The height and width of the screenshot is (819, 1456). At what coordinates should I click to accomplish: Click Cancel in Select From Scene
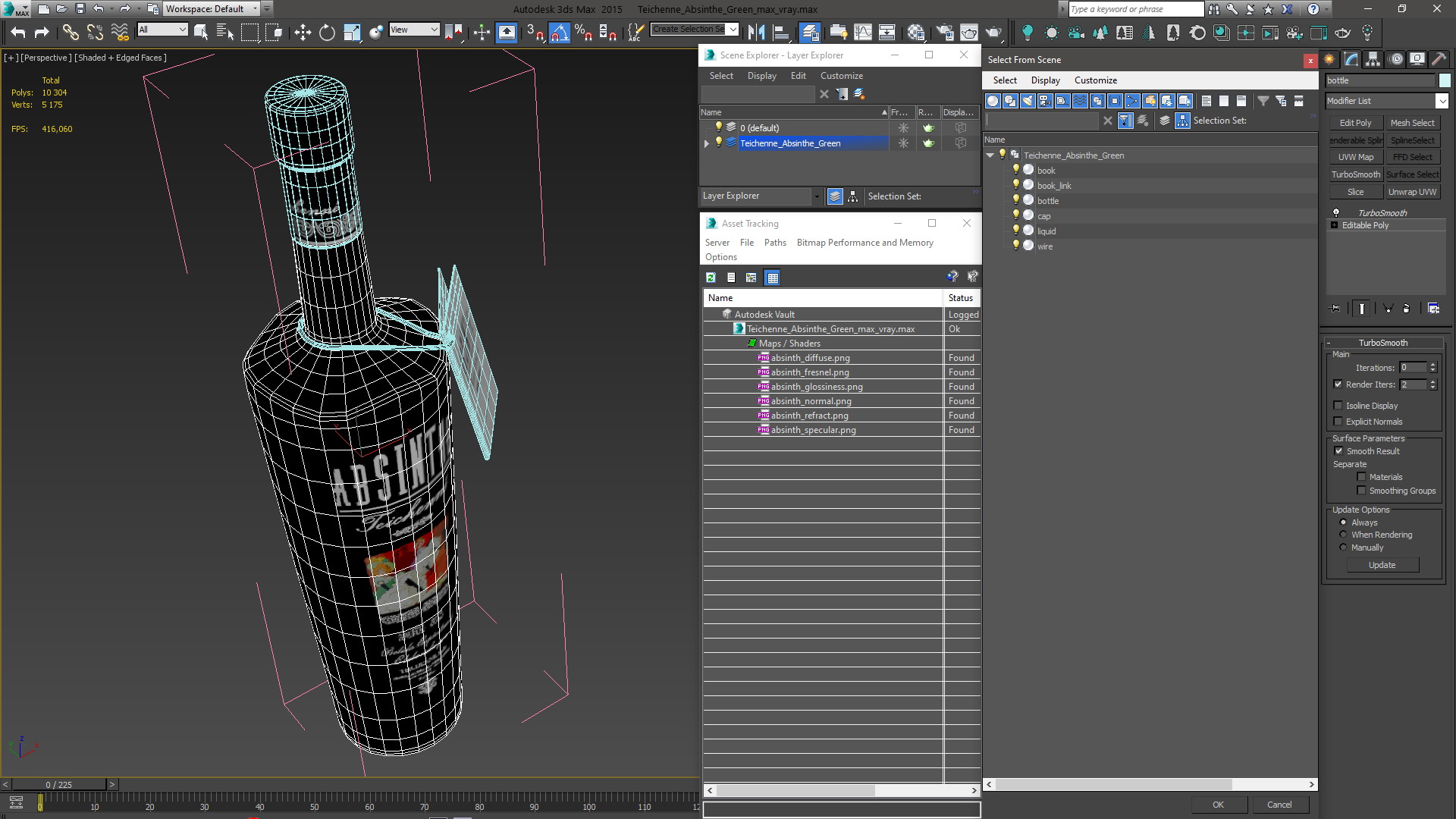[x=1279, y=805]
